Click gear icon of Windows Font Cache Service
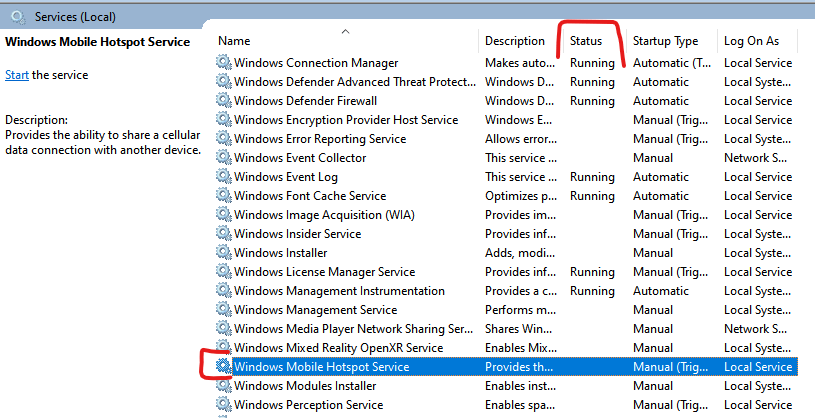Image resolution: width=815 pixels, height=418 pixels. 224,195
